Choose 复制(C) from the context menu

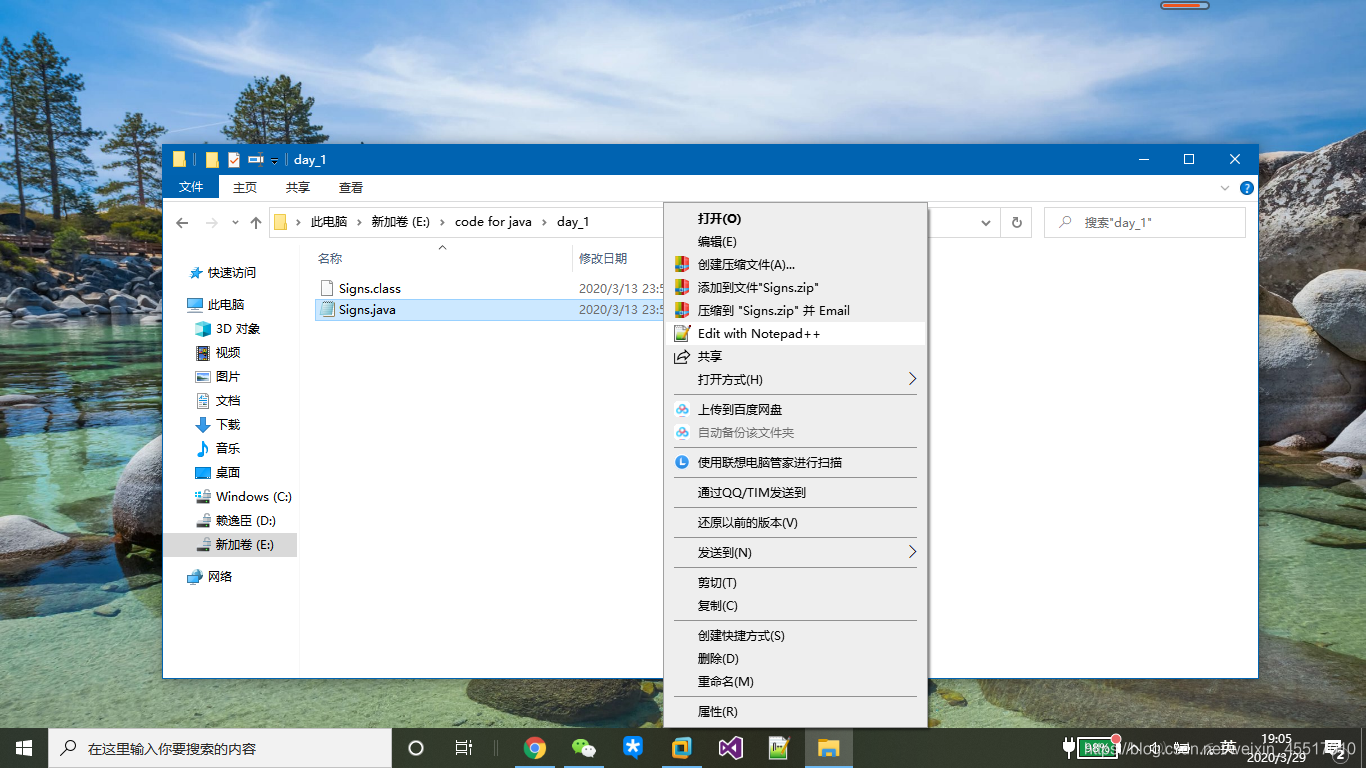(796, 605)
